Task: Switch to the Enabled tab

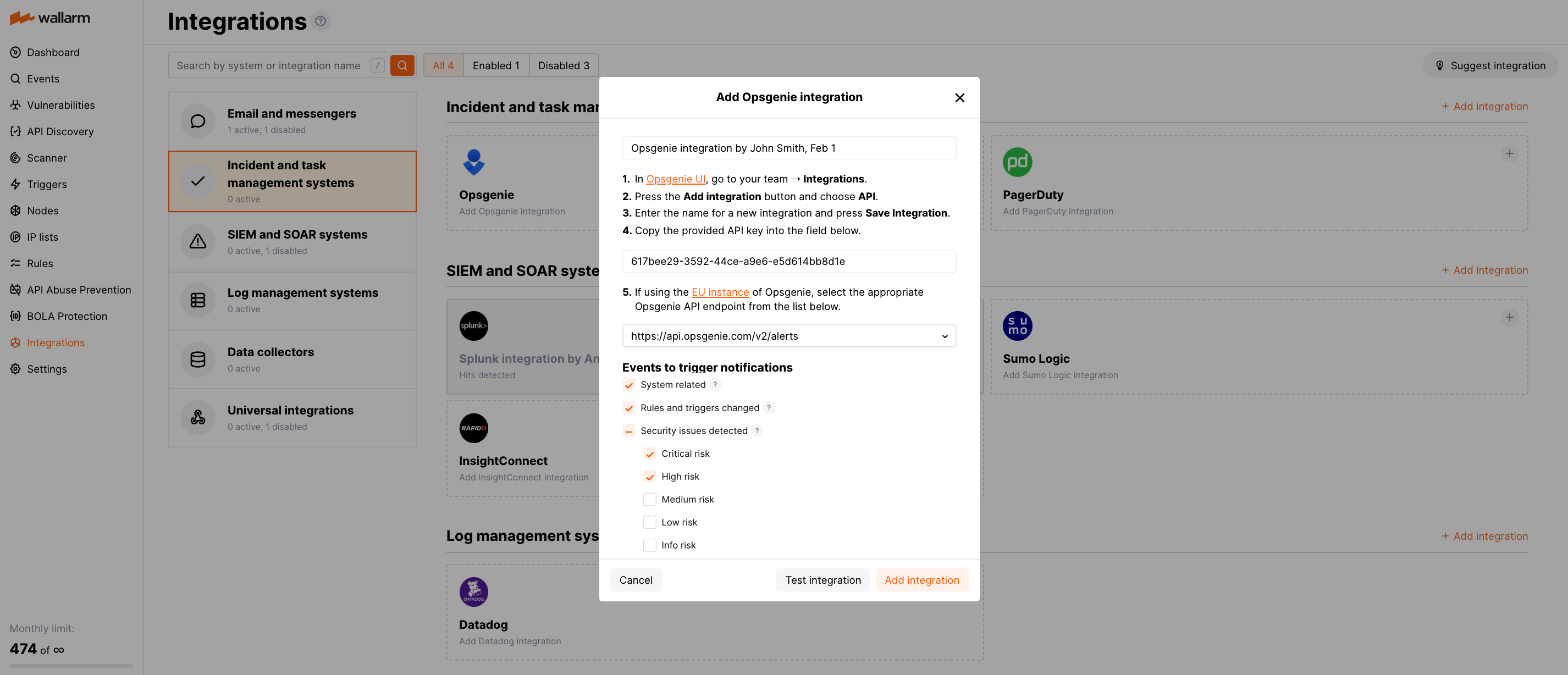Action: point(496,65)
